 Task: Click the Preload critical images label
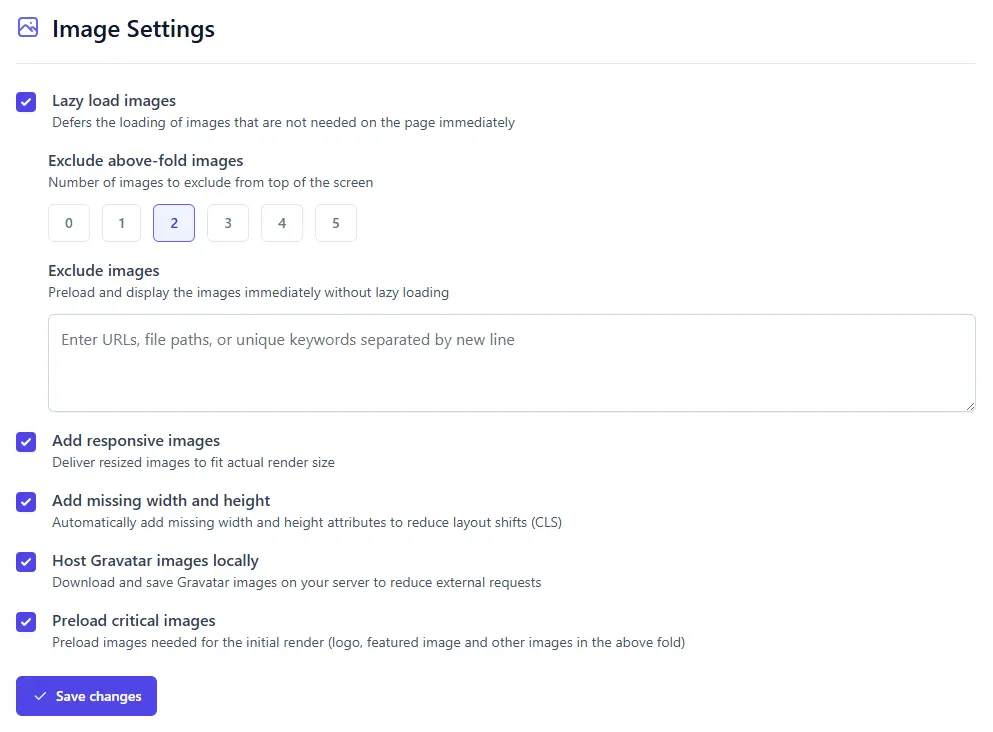[134, 621]
